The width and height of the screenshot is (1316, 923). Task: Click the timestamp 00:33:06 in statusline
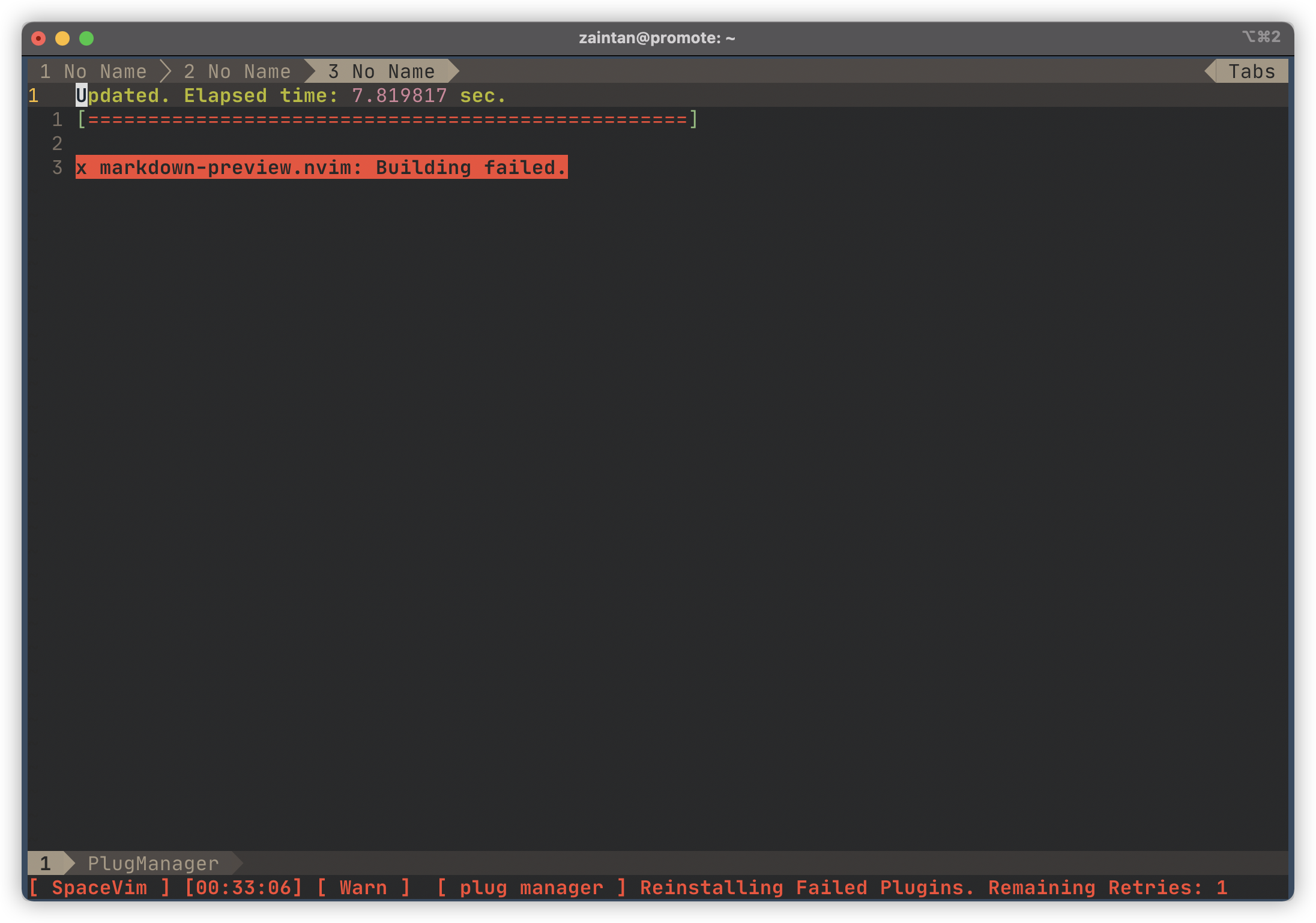coord(244,888)
